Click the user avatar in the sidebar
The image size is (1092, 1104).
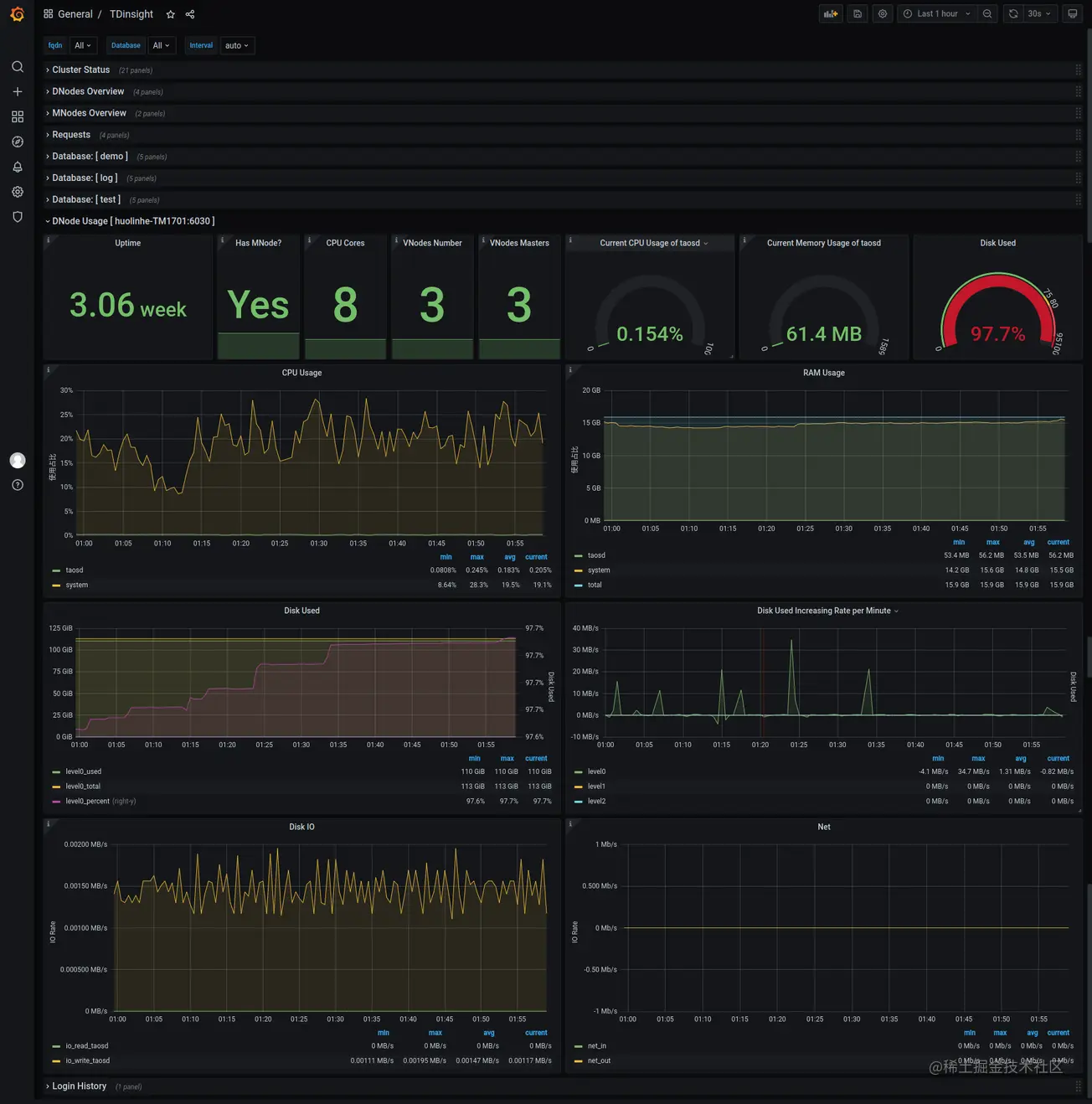18,461
